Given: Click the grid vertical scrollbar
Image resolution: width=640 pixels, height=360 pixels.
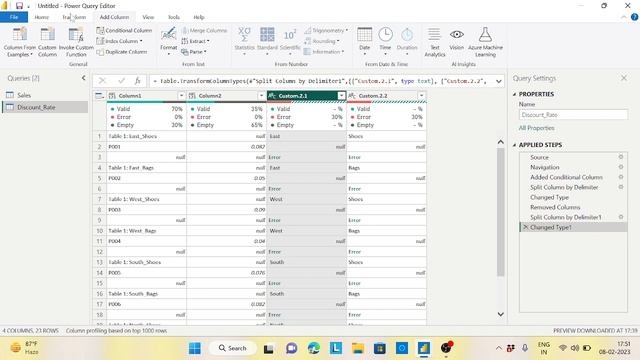Looking at the screenshot, I should point(500,212).
